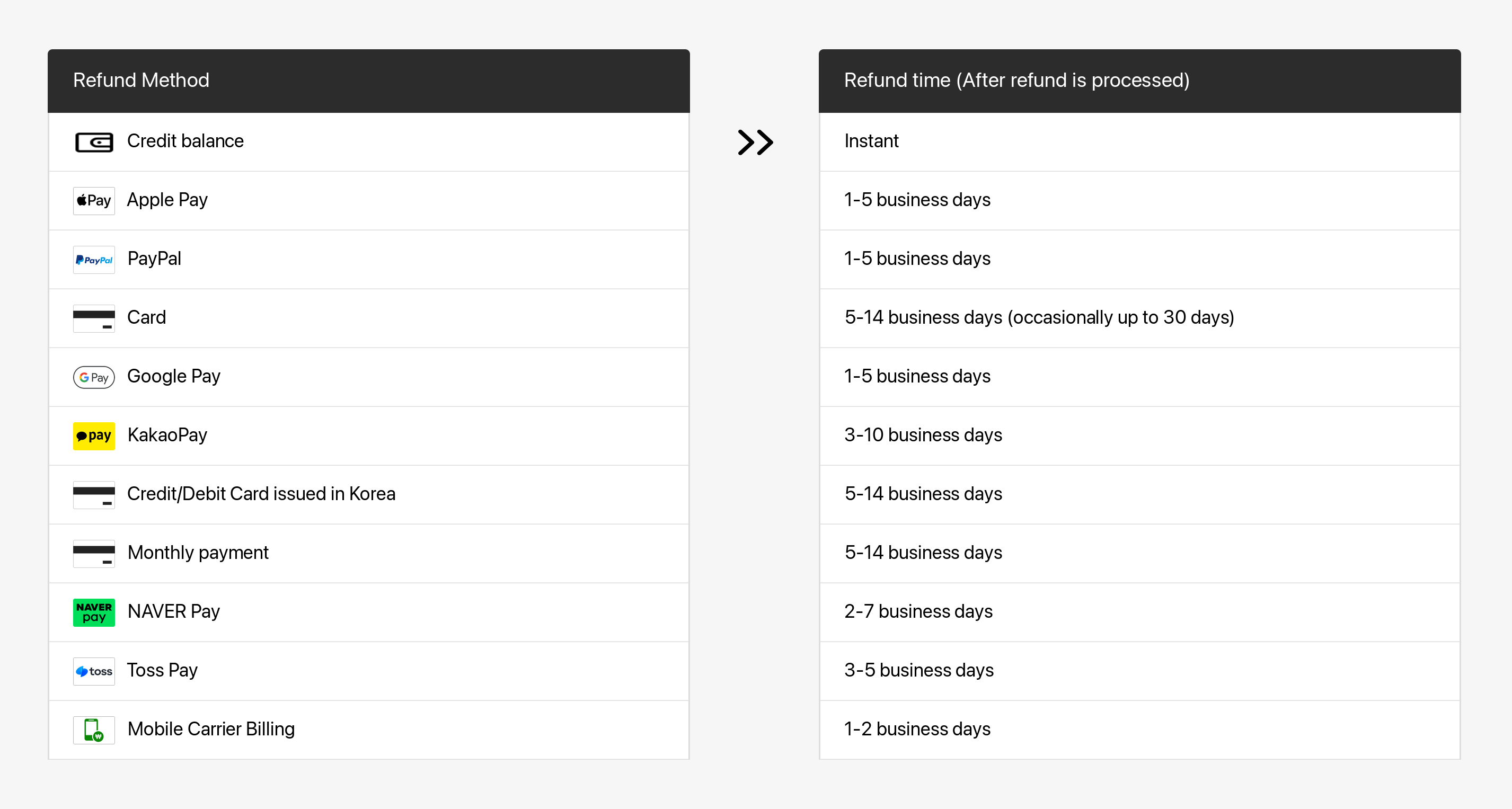Click the Toss Pay logo icon

[x=94, y=671]
